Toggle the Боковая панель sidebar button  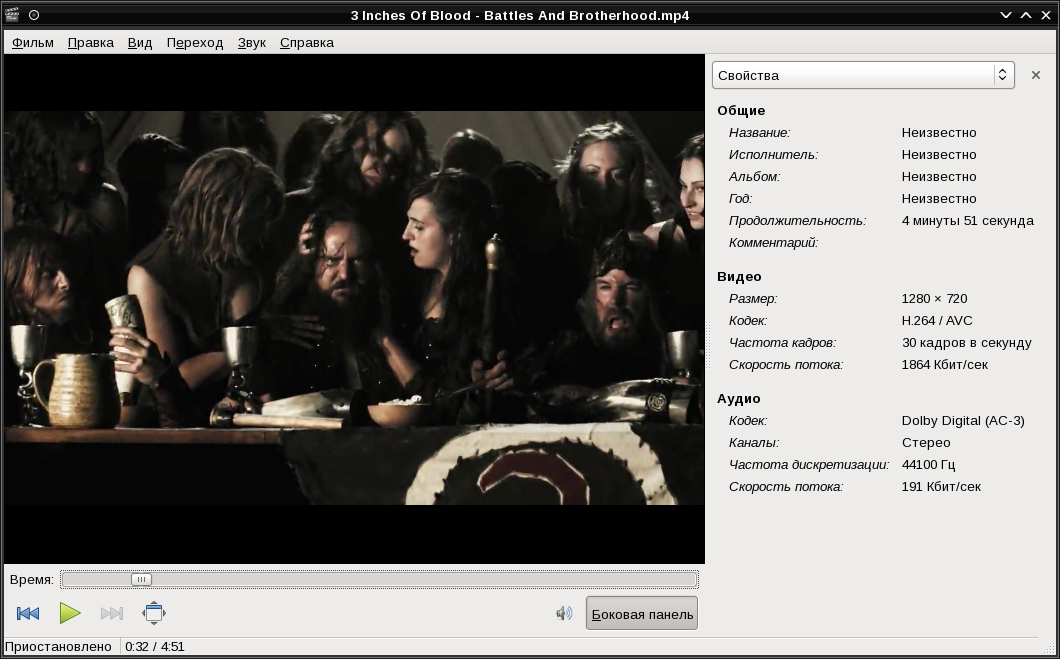(x=641, y=614)
